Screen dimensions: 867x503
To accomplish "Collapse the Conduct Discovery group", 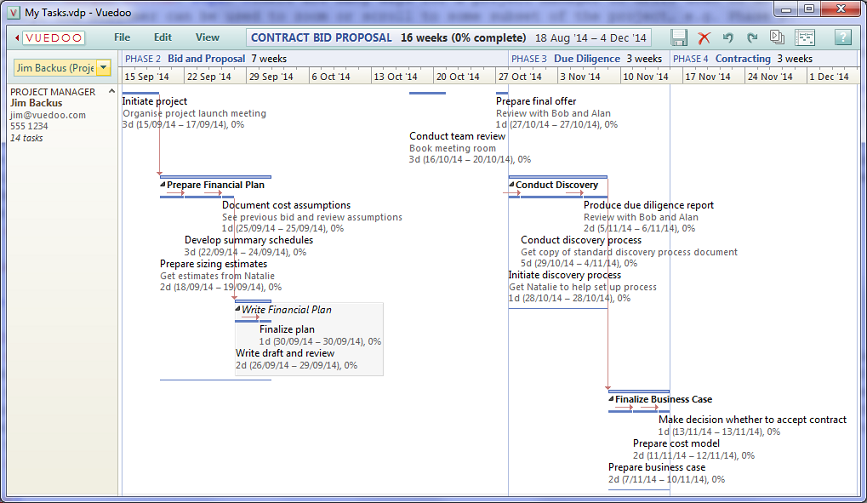I will pos(512,185).
